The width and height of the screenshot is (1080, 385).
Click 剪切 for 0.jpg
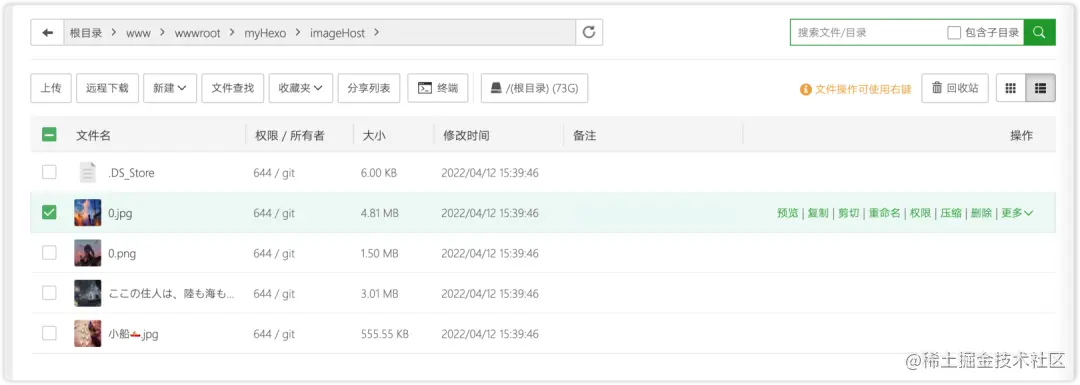pos(849,213)
